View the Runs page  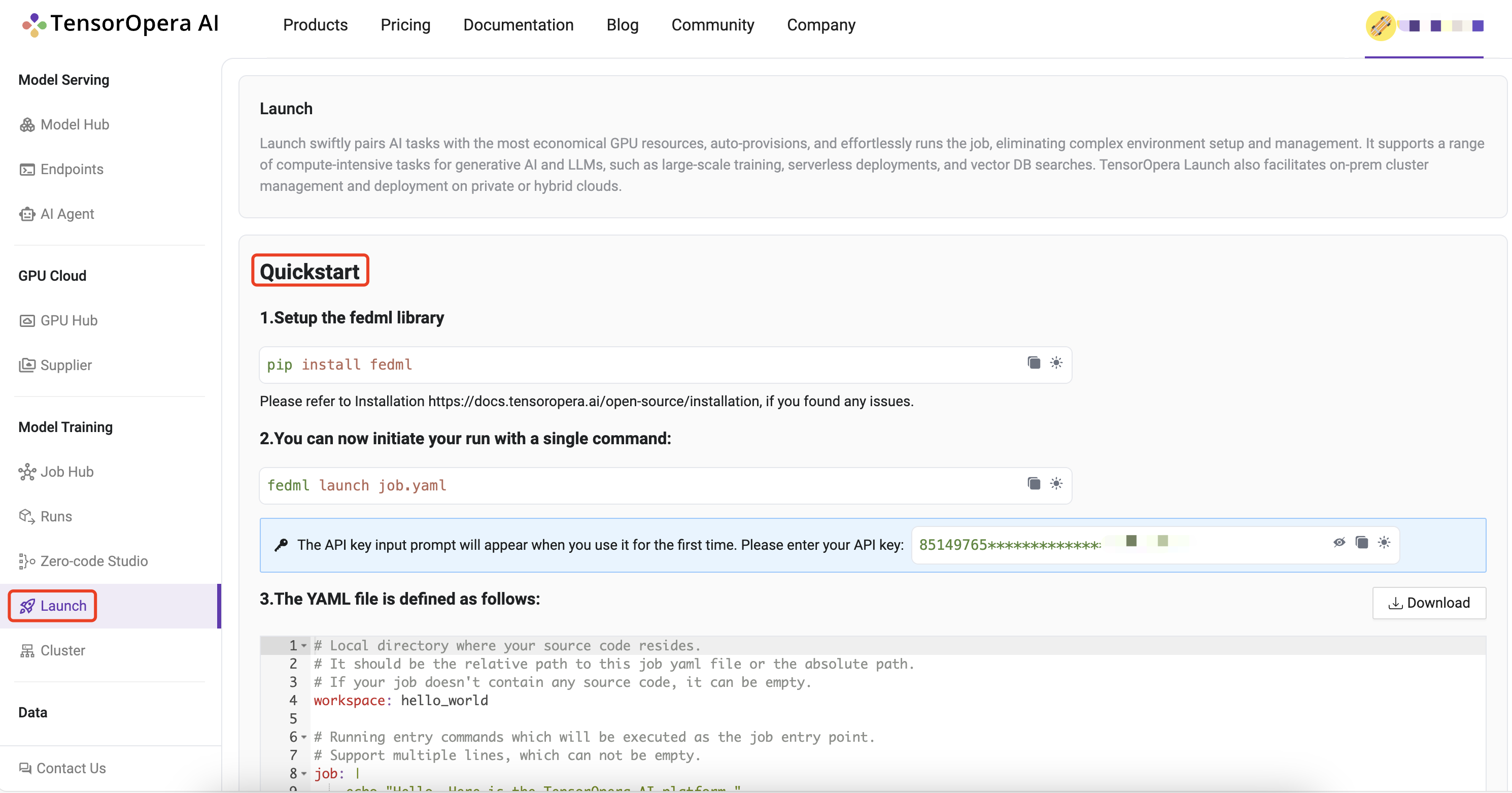pos(56,516)
